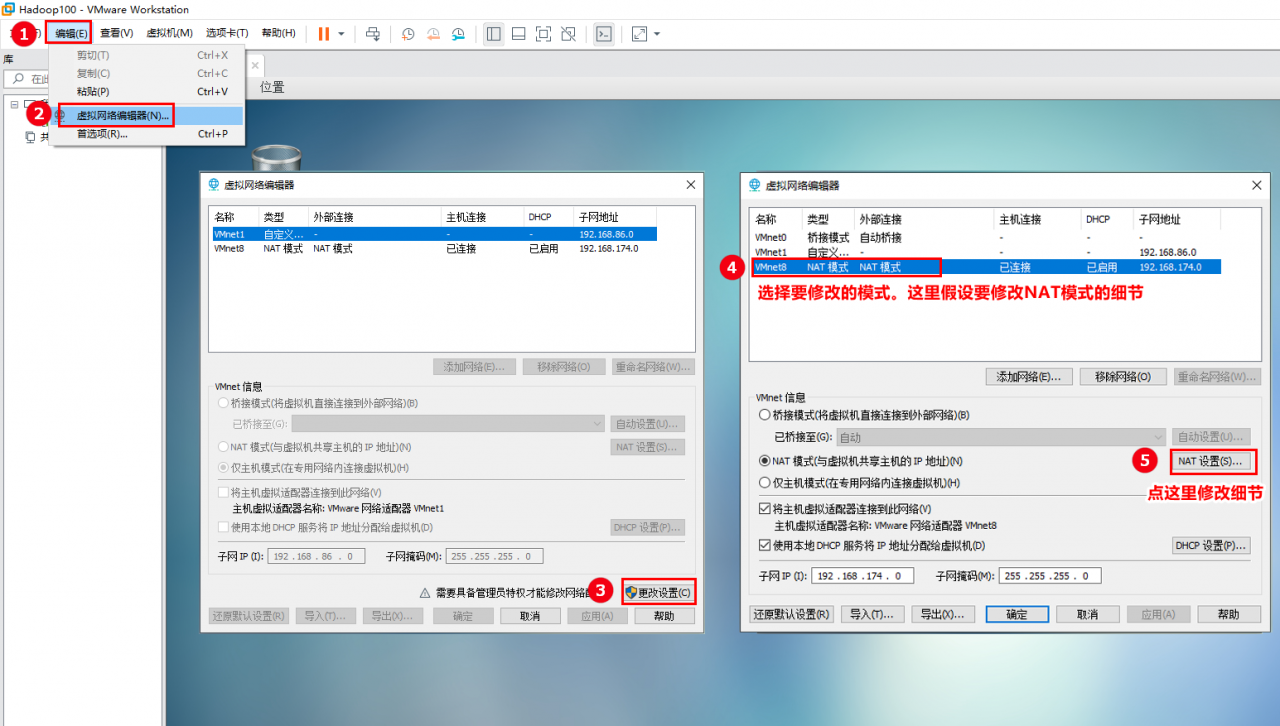Click the VMware Workstation title bar icon
The image size is (1280, 726).
[9, 9]
